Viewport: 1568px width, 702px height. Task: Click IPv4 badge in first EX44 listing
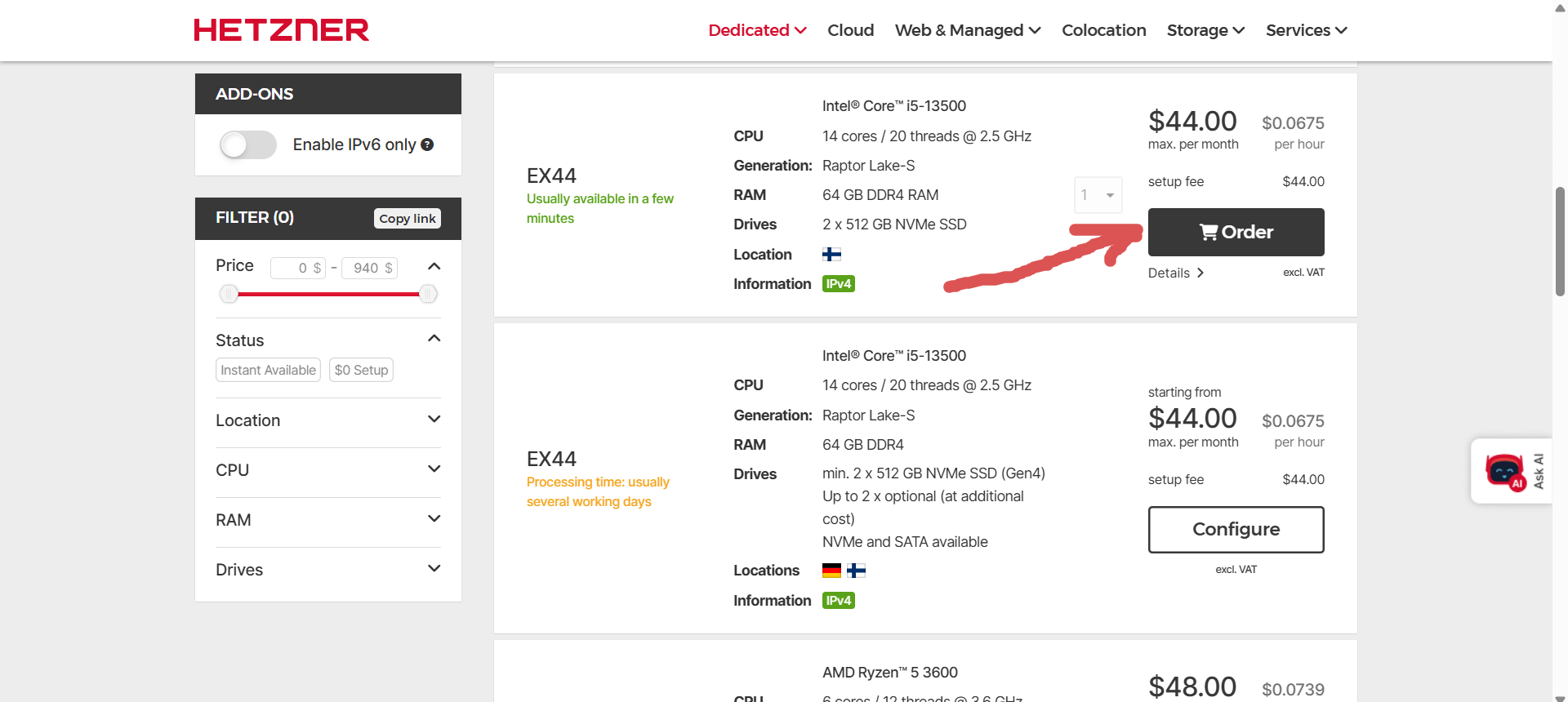838,284
